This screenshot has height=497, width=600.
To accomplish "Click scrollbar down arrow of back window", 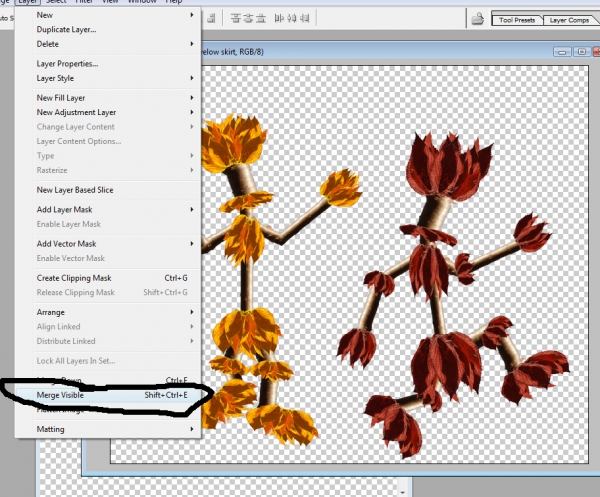I will coord(402,492).
